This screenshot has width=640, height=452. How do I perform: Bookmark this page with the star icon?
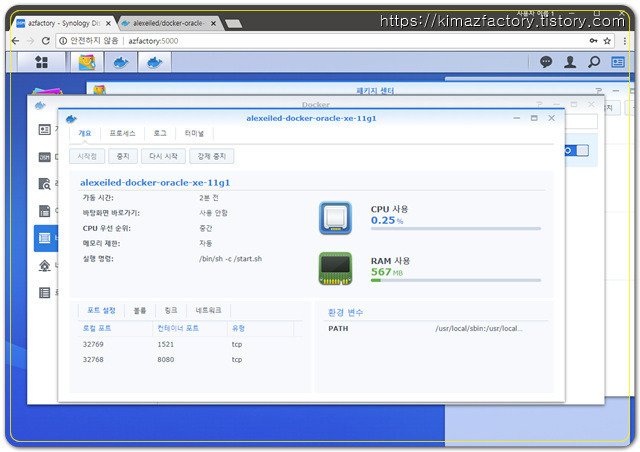click(607, 41)
